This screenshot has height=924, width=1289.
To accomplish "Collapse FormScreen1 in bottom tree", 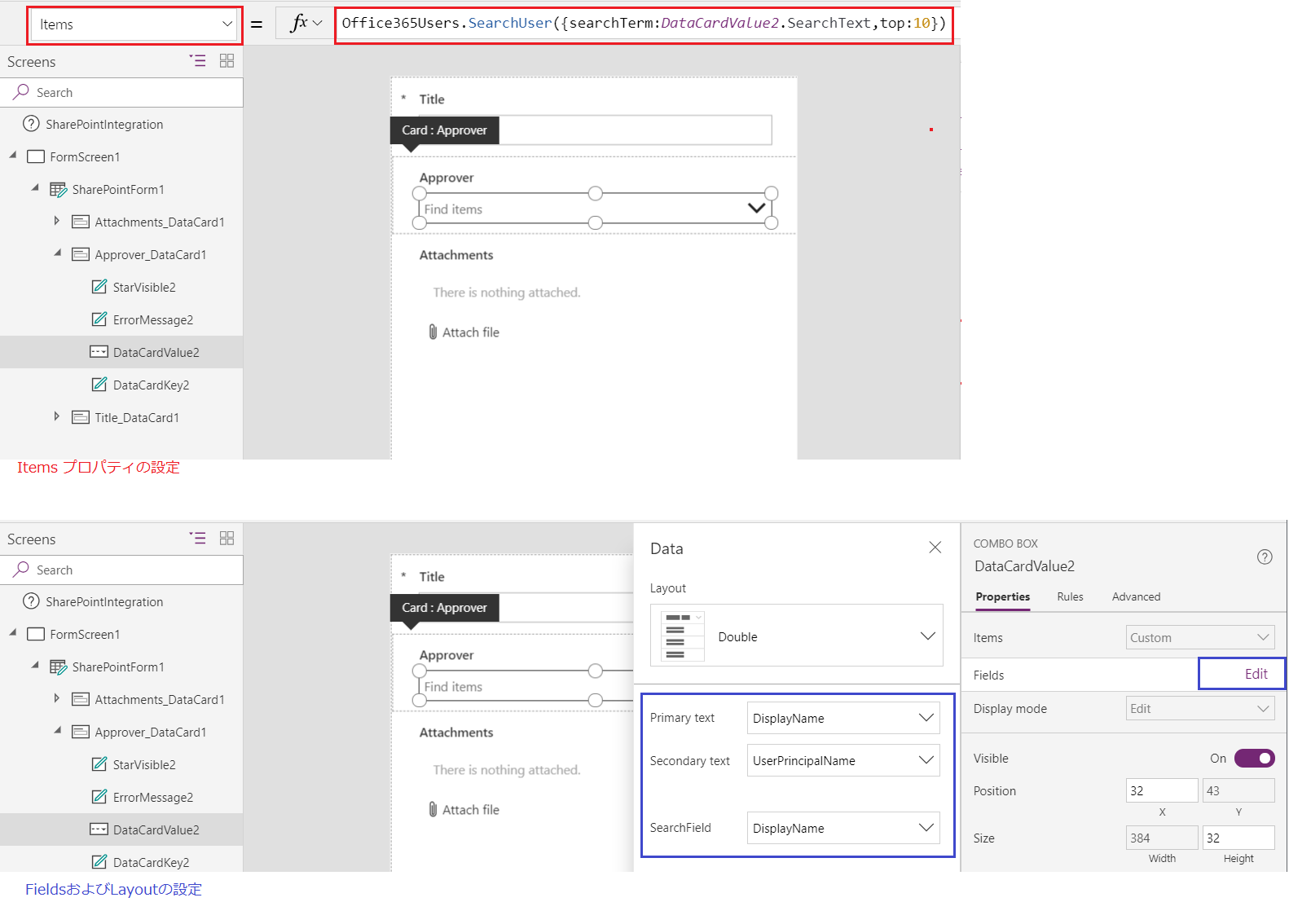I will pos(13,633).
